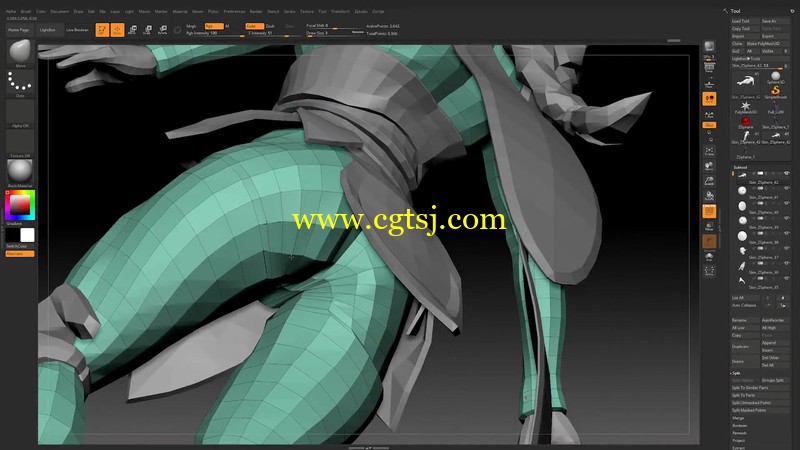Open the Dots stroke selector
The image size is (800, 450).
click(20, 82)
